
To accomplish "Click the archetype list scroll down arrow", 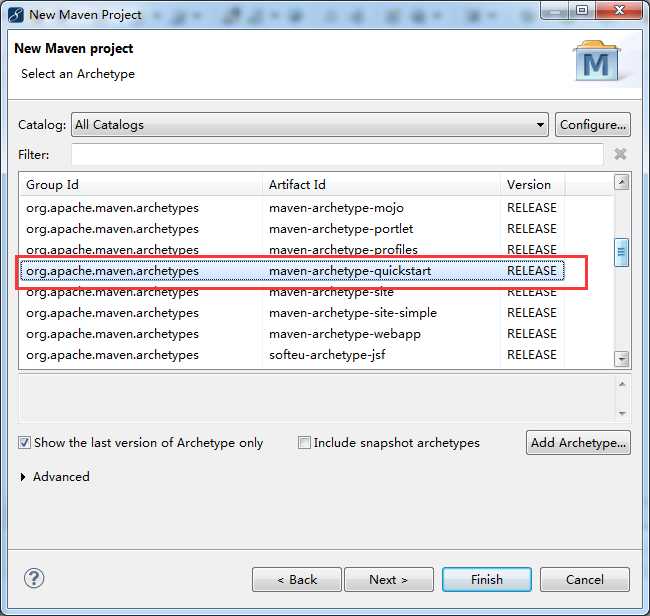I will click(621, 359).
